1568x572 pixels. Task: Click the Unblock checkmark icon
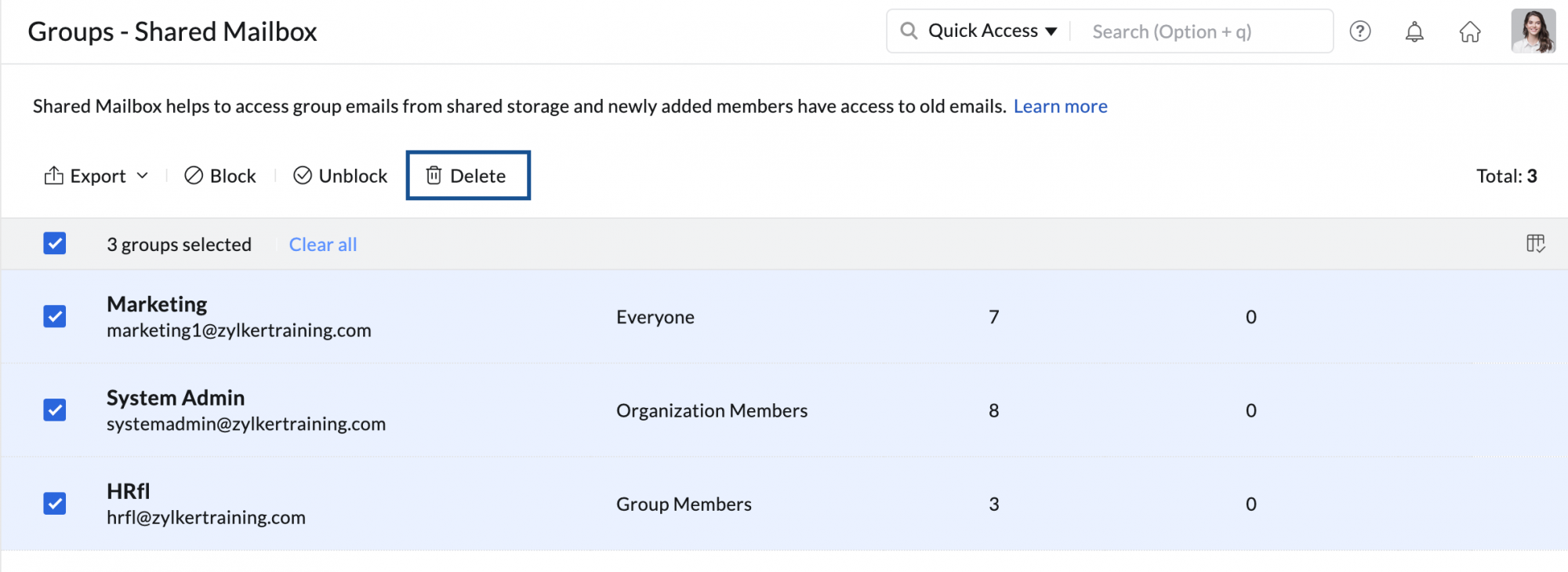(303, 176)
